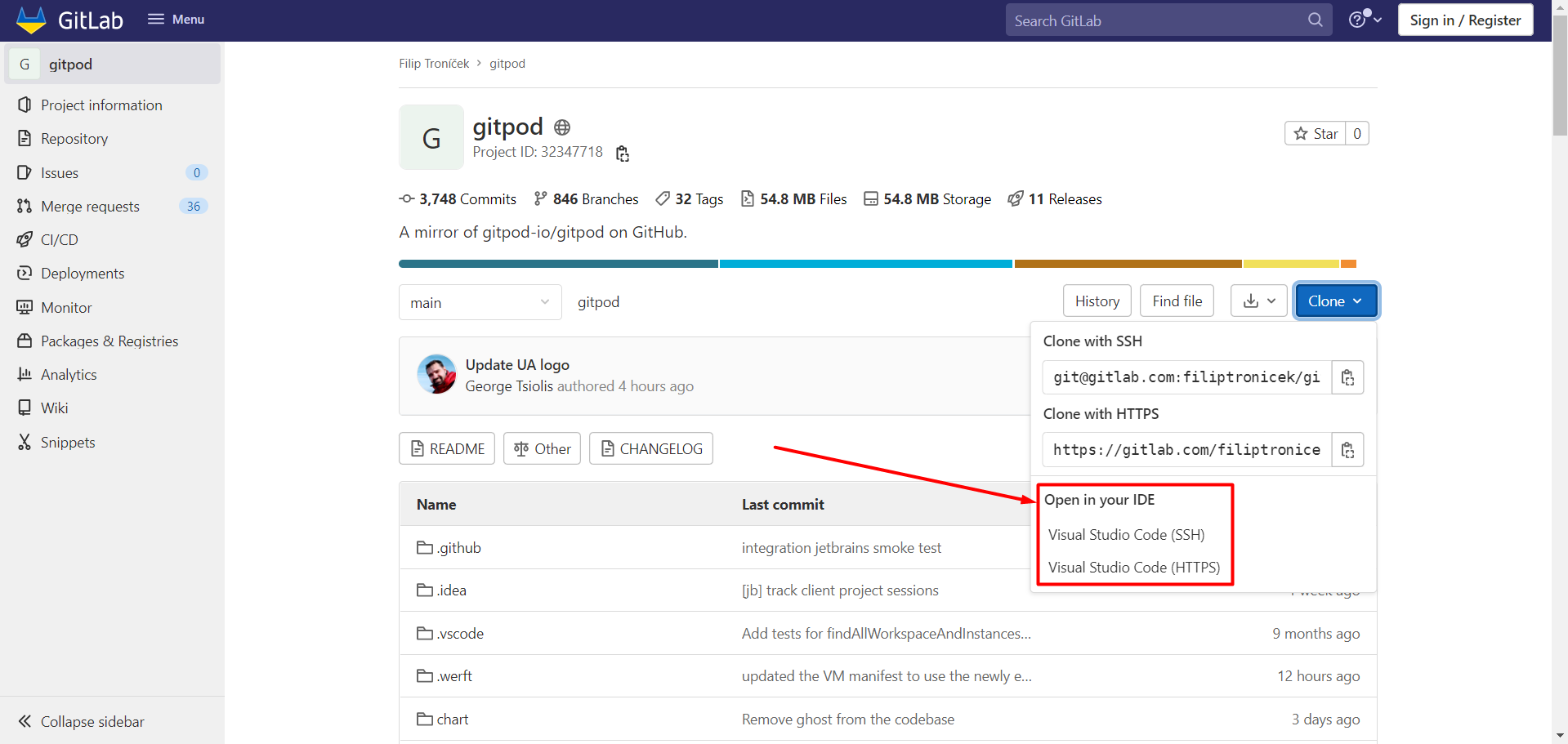This screenshot has height=744, width=1568.
Task: Open Update UA logo commit
Action: tap(517, 364)
